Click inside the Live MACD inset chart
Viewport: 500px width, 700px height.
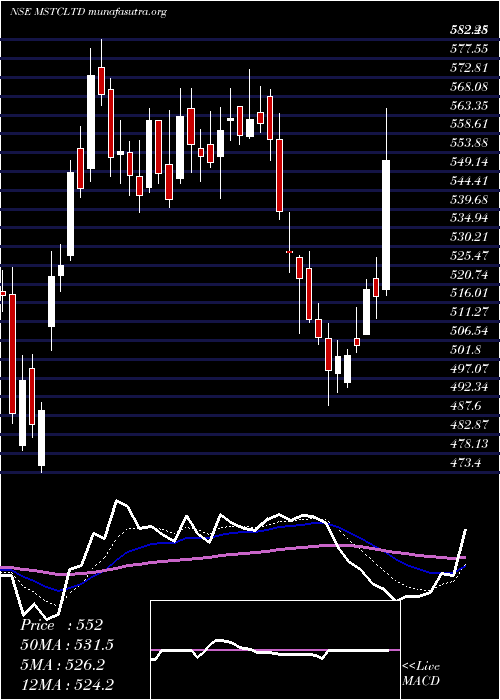pyautogui.click(x=275, y=650)
